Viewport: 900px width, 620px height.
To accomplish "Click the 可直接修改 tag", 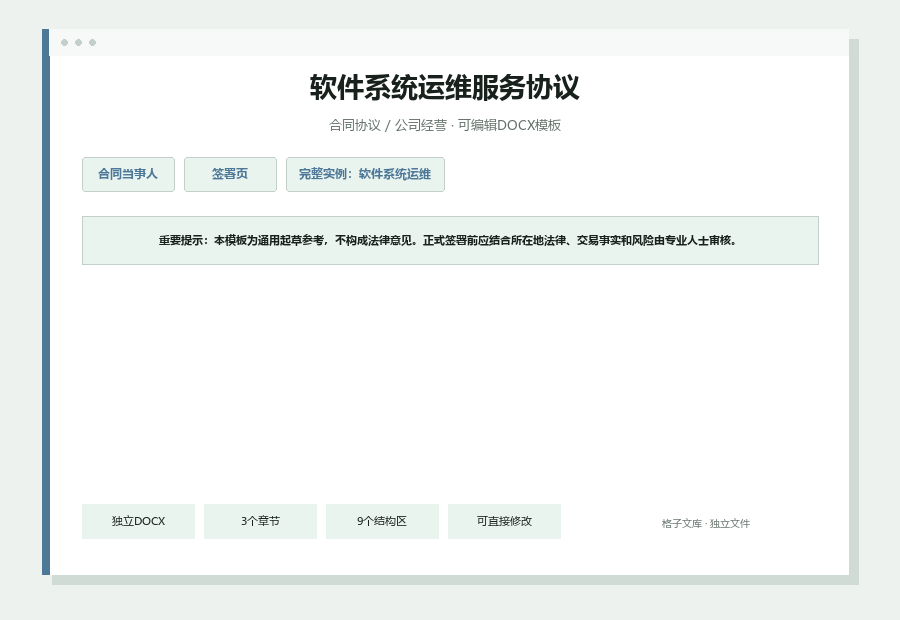I will [504, 521].
